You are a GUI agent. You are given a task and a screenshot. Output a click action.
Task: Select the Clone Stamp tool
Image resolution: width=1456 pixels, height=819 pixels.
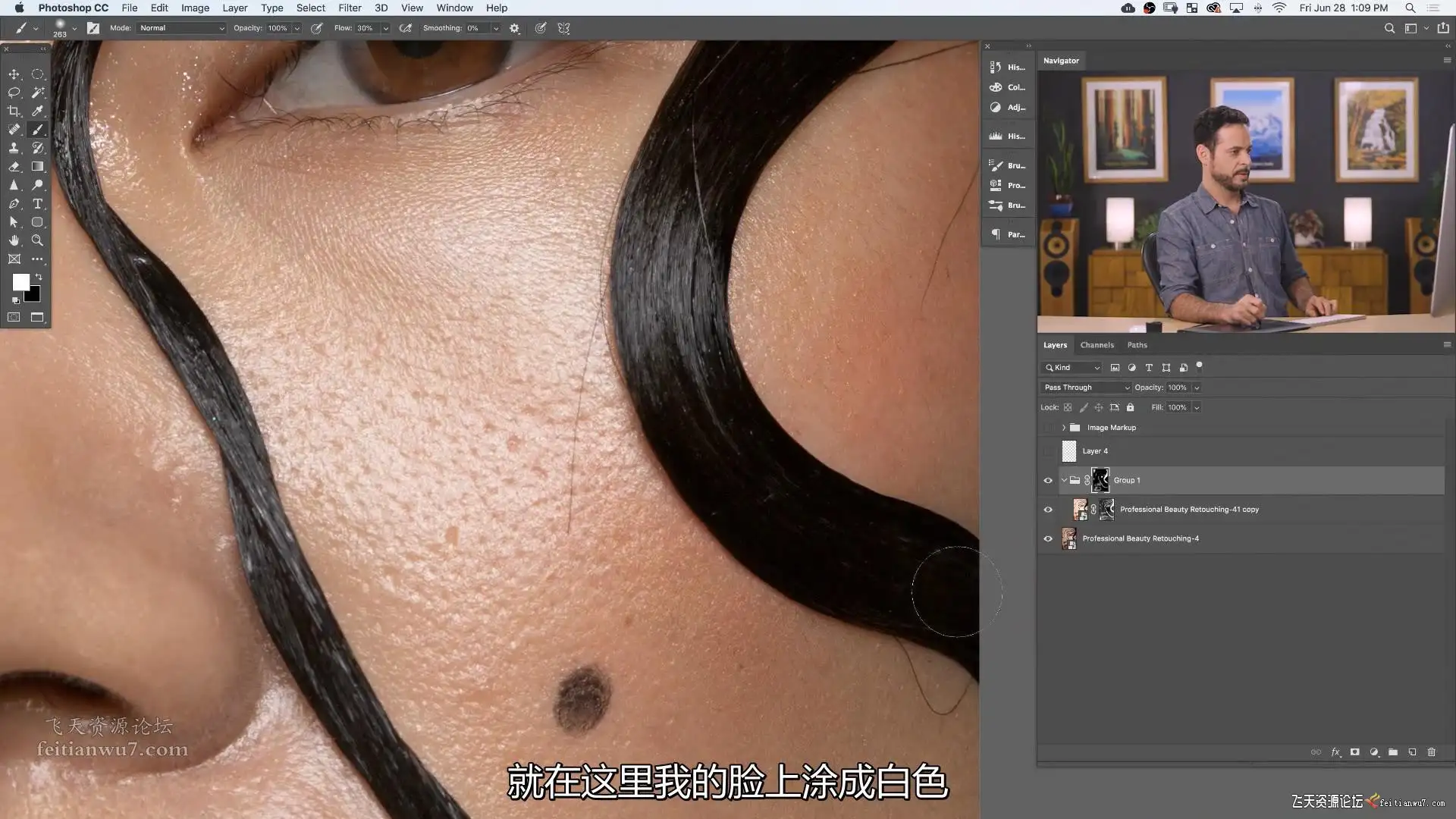click(14, 148)
